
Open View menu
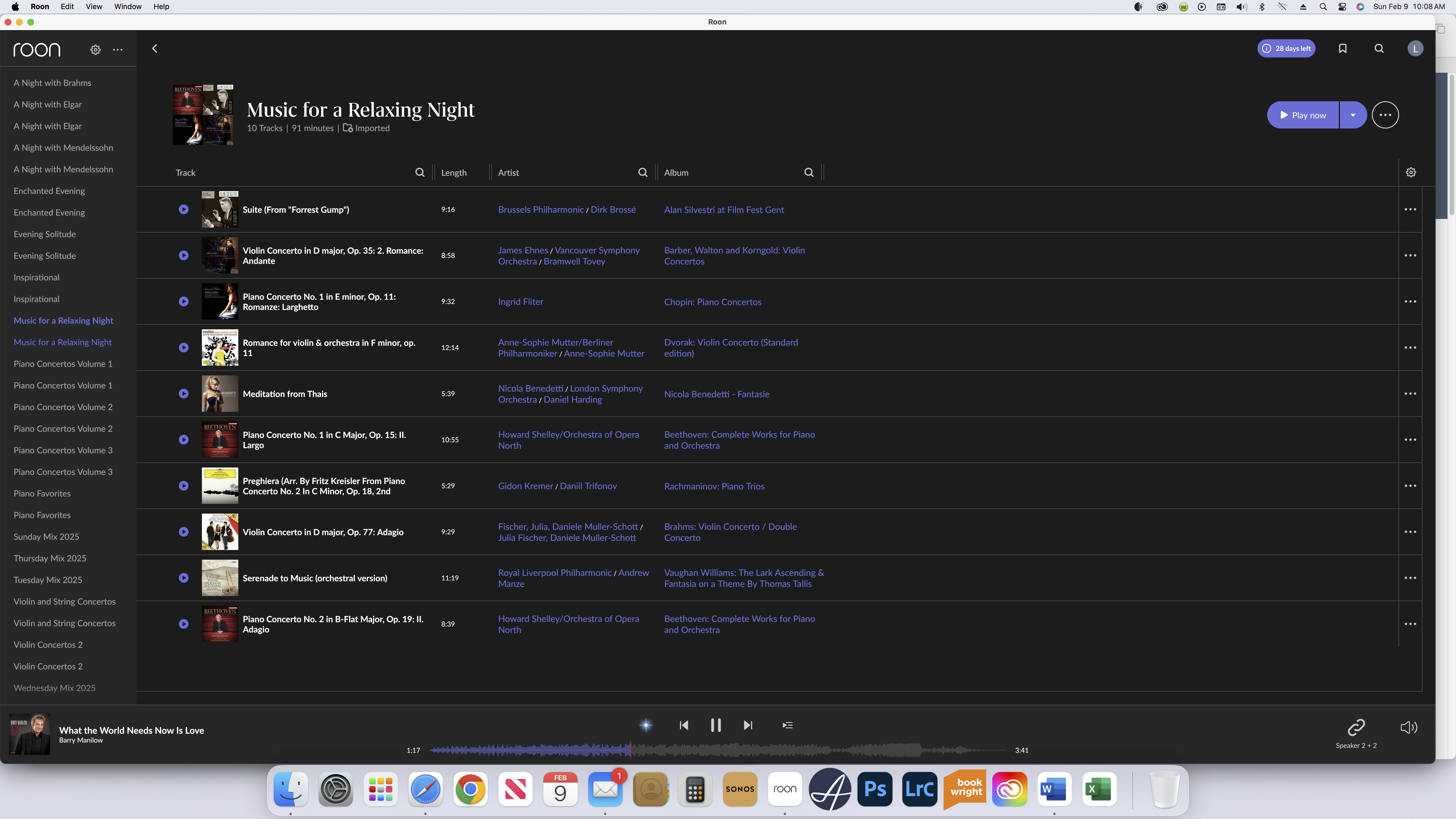click(94, 7)
